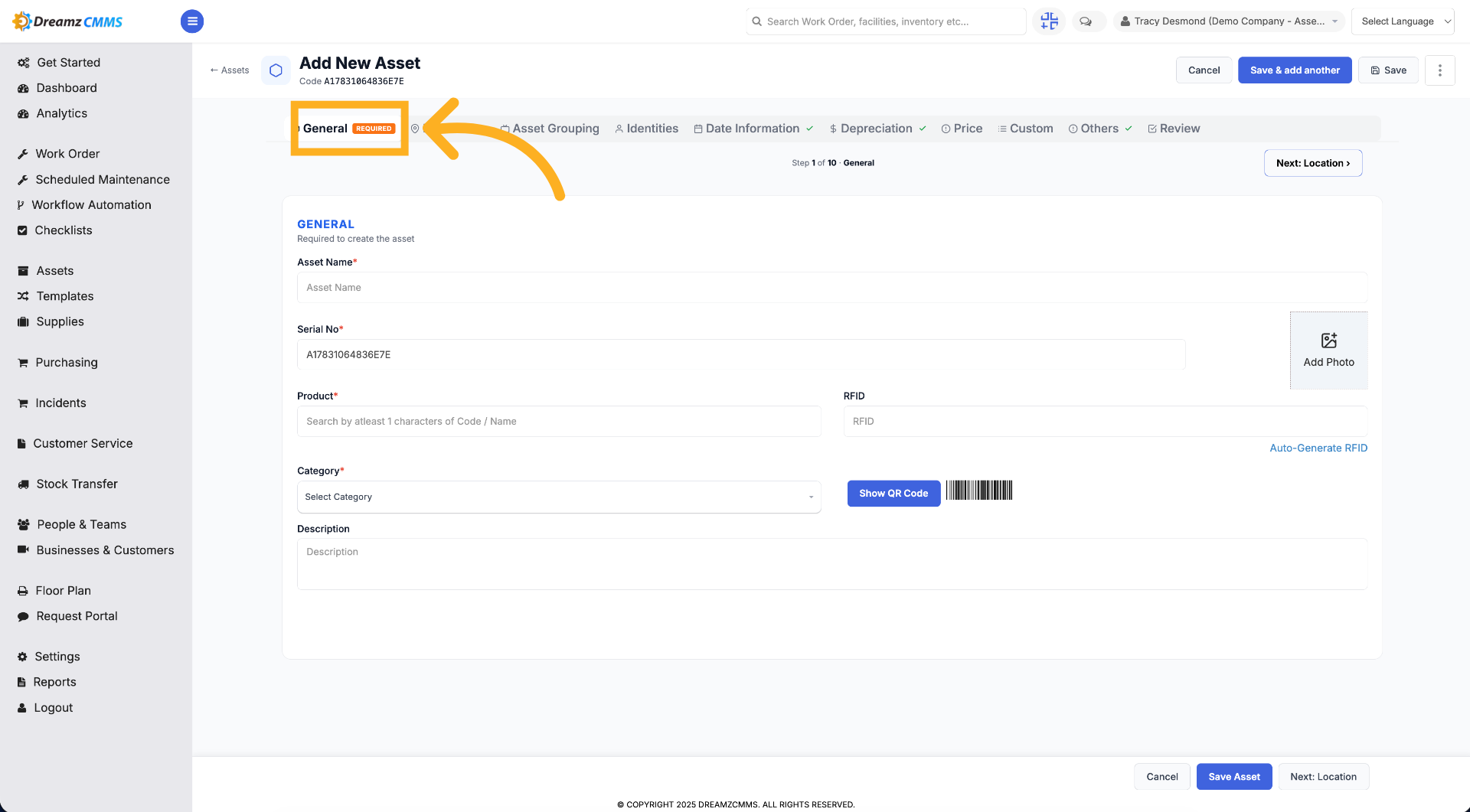Image resolution: width=1470 pixels, height=812 pixels.
Task: Click the barcode image
Action: [x=979, y=491]
